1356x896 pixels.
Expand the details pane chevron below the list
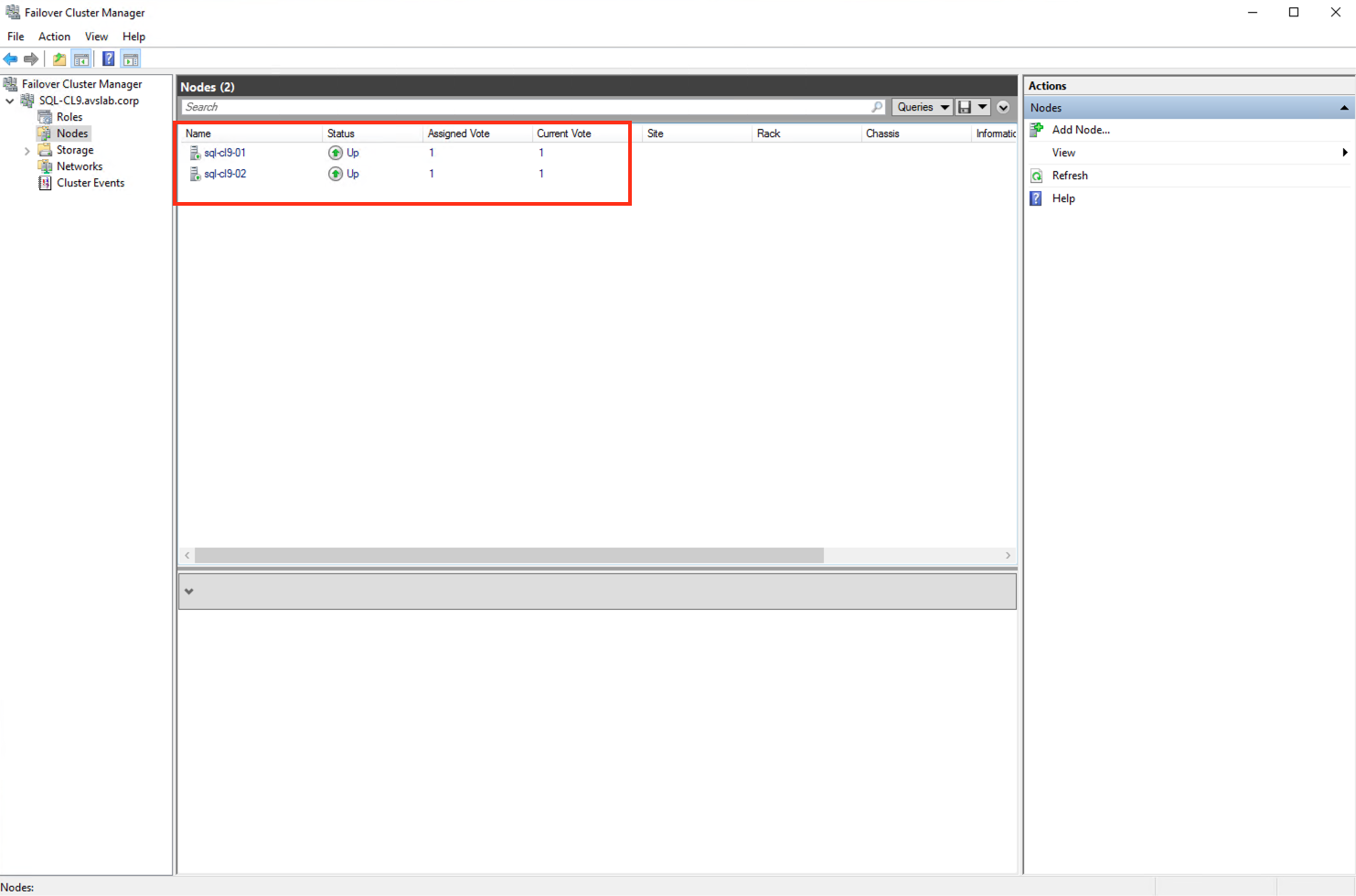(x=189, y=592)
